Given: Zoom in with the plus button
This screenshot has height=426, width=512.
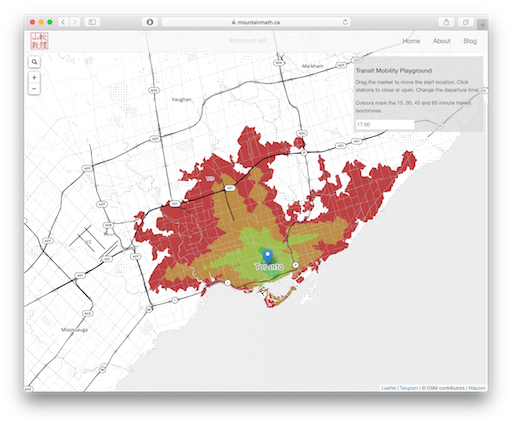Looking at the screenshot, I should pyautogui.click(x=34, y=77).
